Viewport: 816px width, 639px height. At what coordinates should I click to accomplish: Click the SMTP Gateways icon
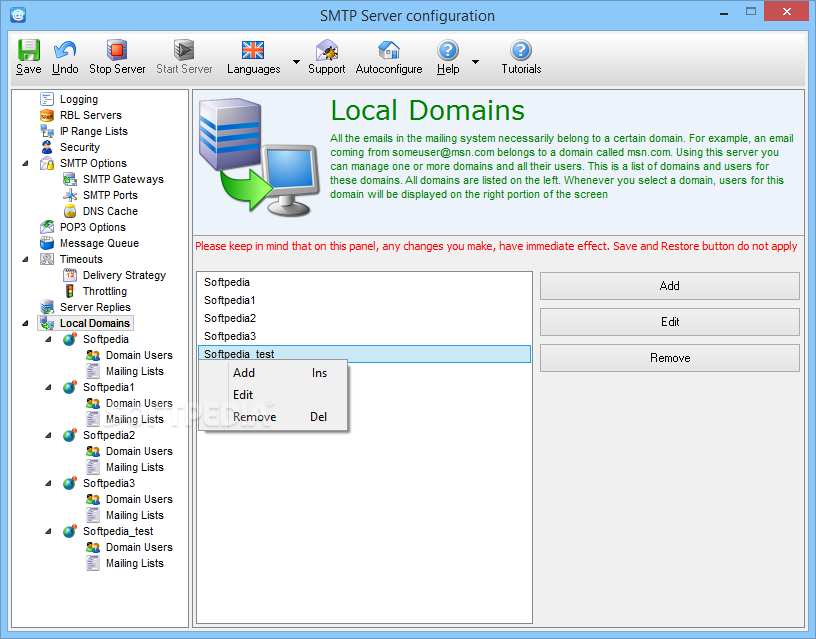tap(70, 180)
